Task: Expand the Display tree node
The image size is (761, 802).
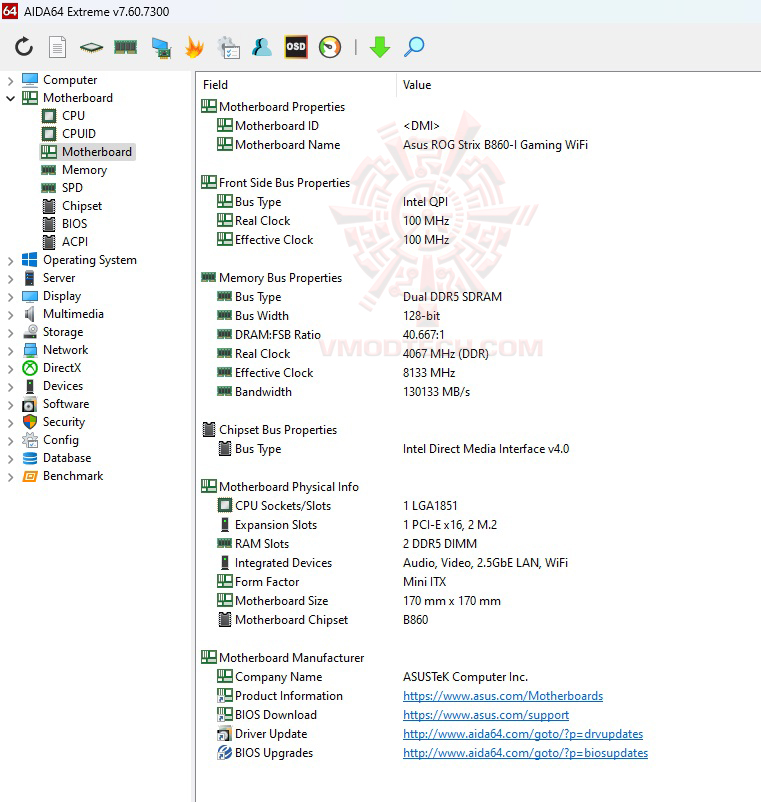Action: (x=10, y=296)
